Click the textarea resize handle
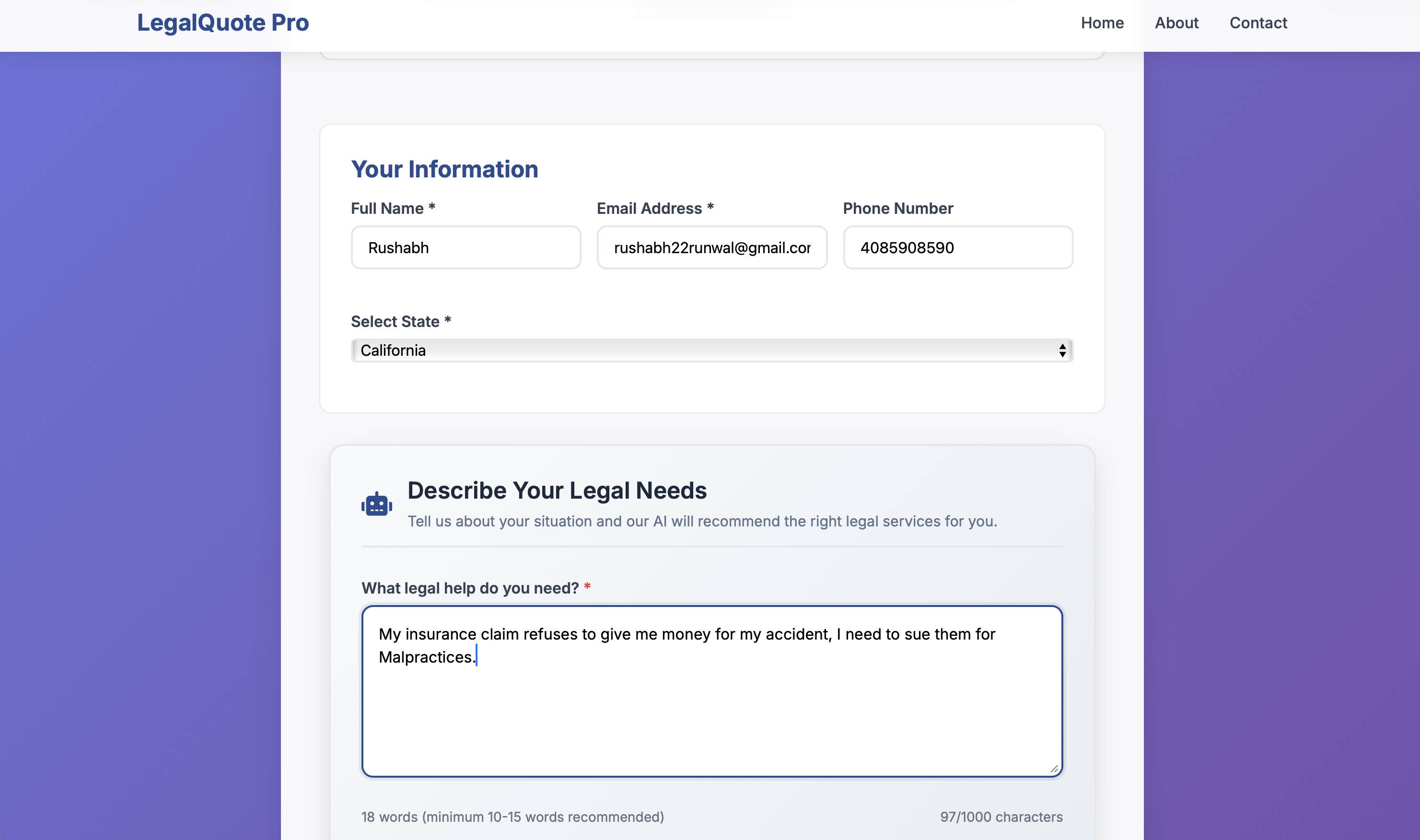 click(x=1054, y=768)
